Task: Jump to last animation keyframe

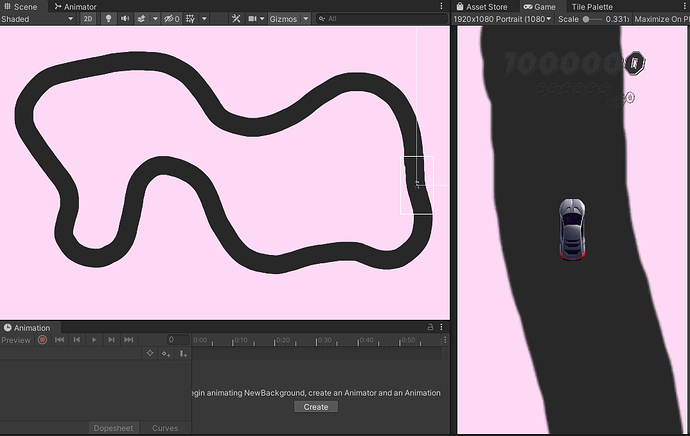Action: point(128,340)
